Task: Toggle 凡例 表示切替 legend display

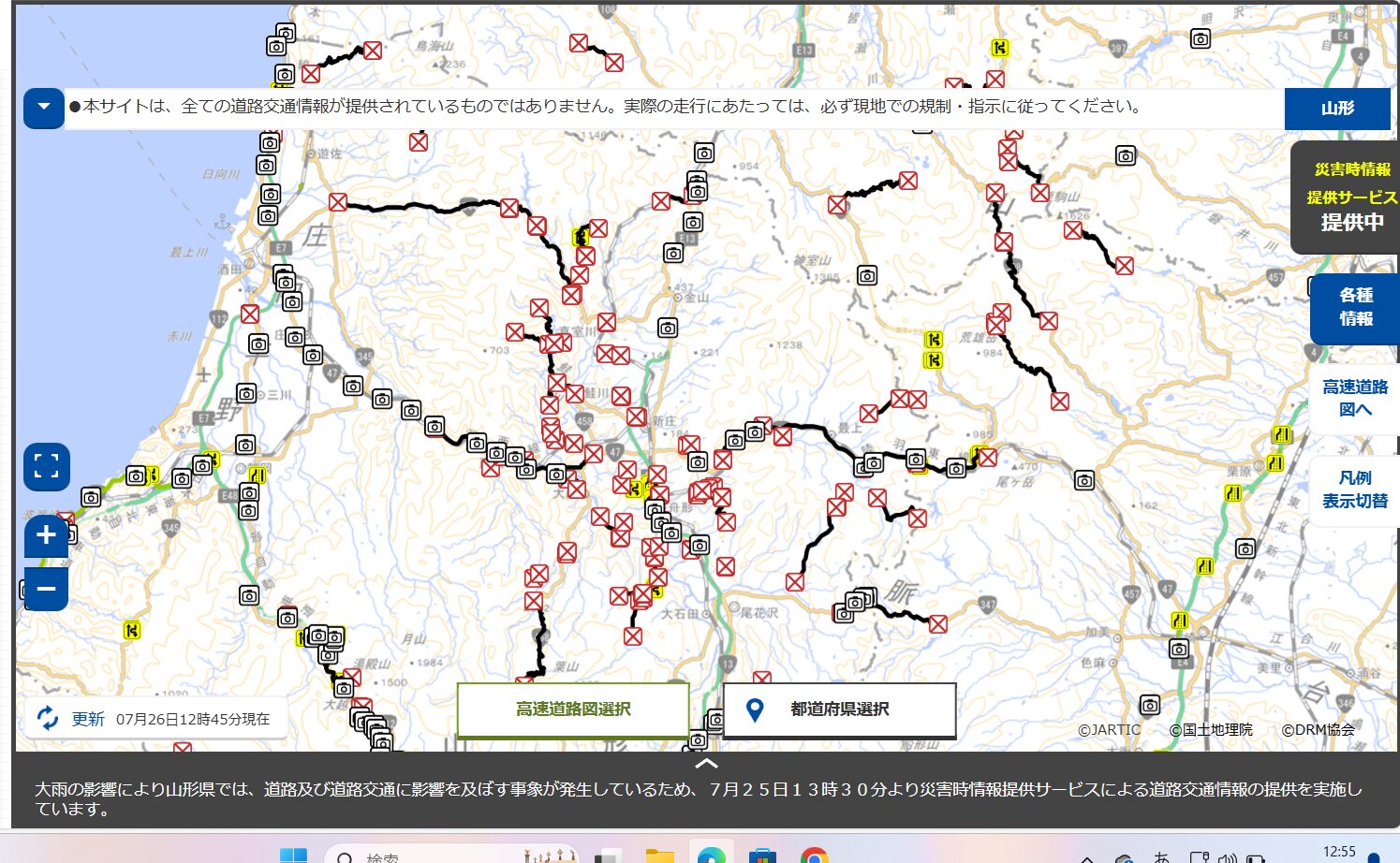Action: click(1354, 490)
